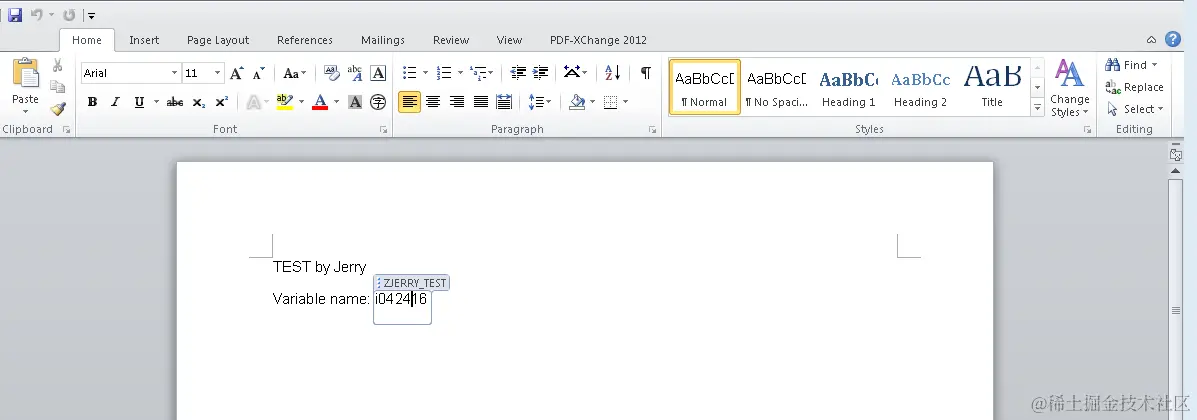This screenshot has height=420, width=1197.
Task: Toggle Show/Hide paragraph marks
Action: pyautogui.click(x=646, y=73)
